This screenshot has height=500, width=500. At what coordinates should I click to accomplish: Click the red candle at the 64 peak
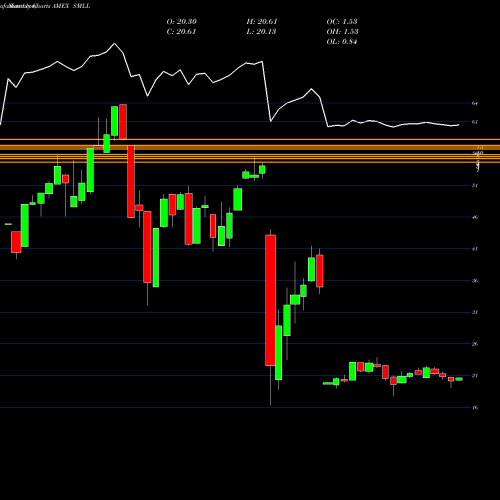click(123, 122)
